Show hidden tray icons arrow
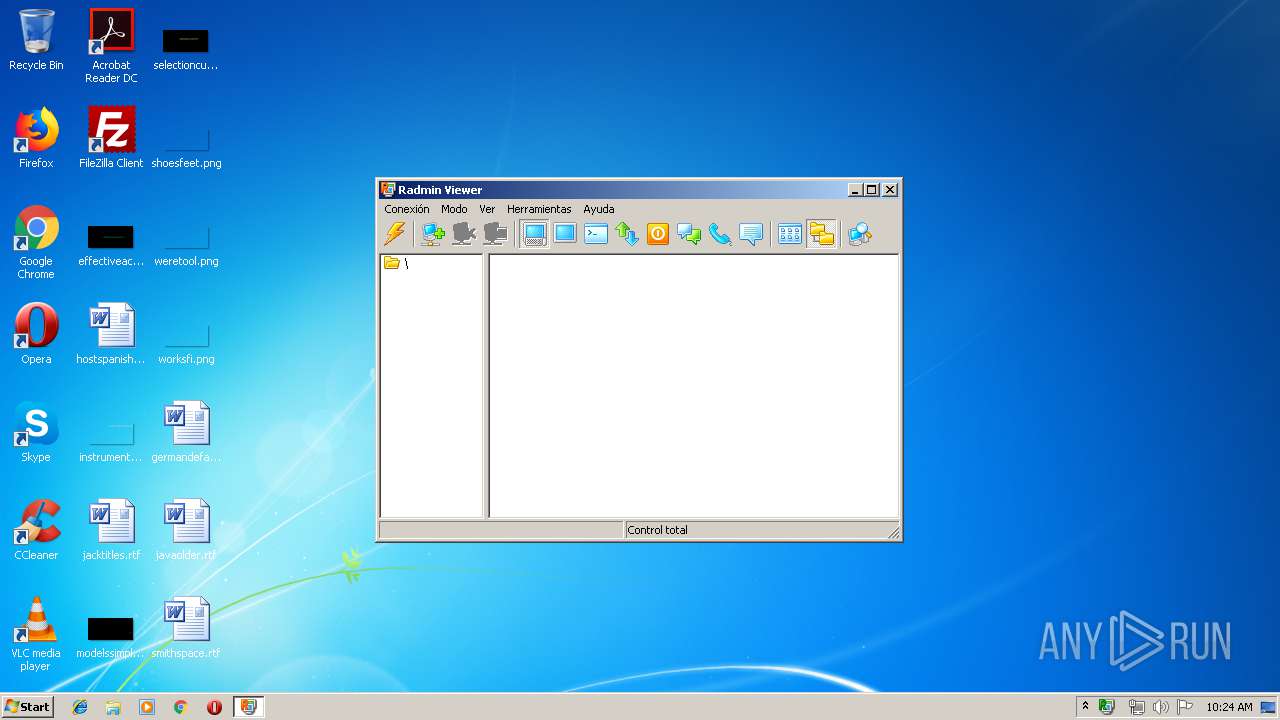The height and width of the screenshot is (720, 1280). (x=1085, y=706)
